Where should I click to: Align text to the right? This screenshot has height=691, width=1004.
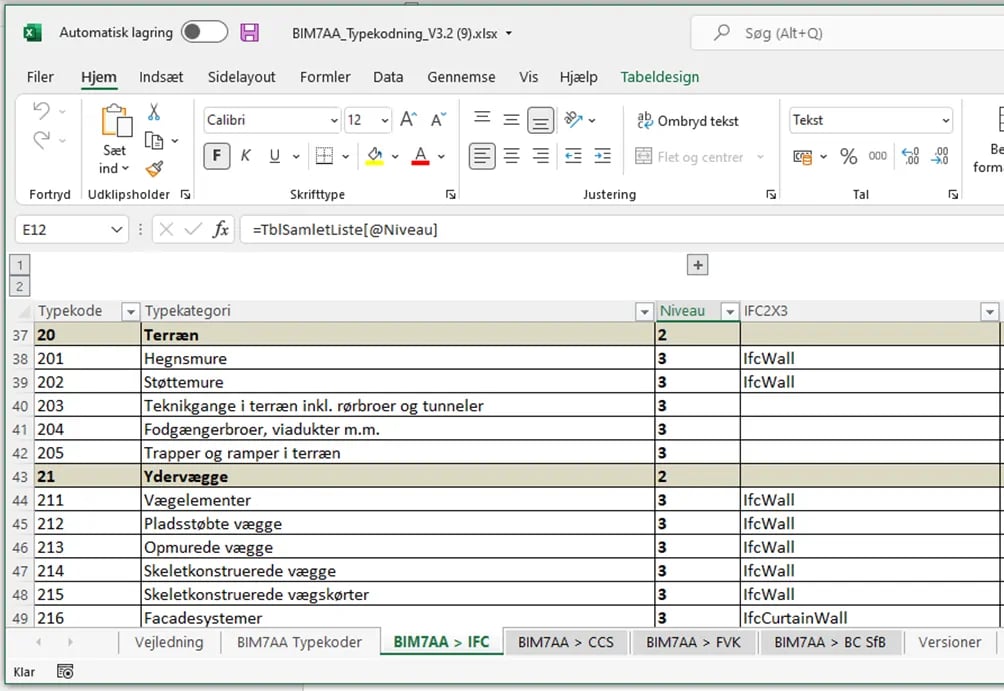click(540, 156)
